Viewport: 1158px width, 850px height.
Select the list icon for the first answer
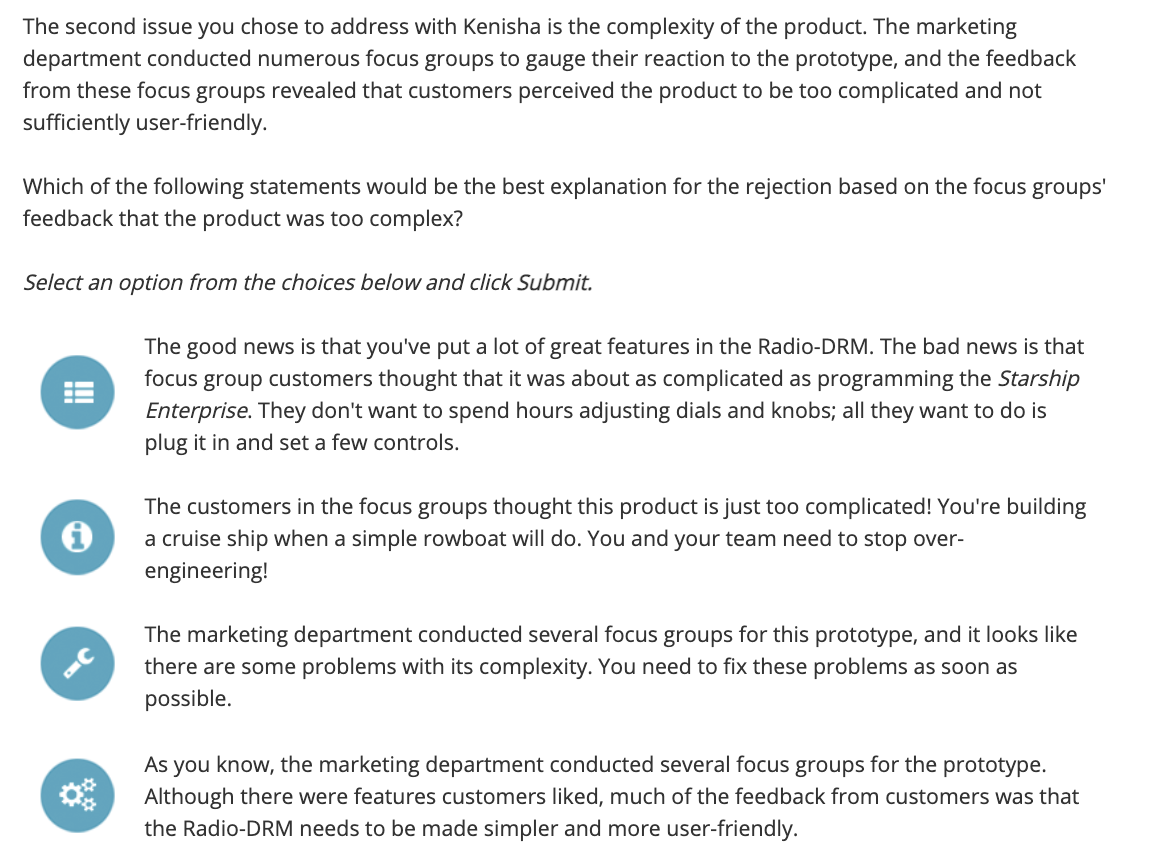78,392
